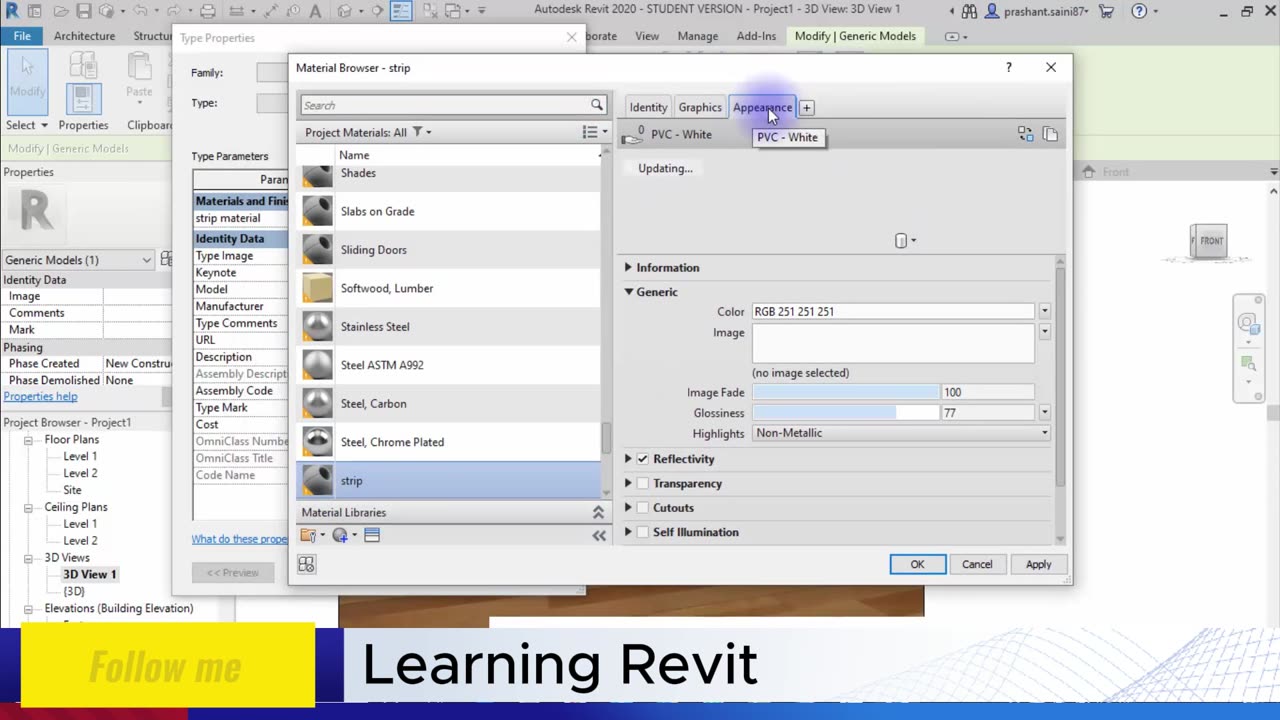Screen dimensions: 1280x720
Task: Adjust the Image Fade slider
Action: [846, 392]
